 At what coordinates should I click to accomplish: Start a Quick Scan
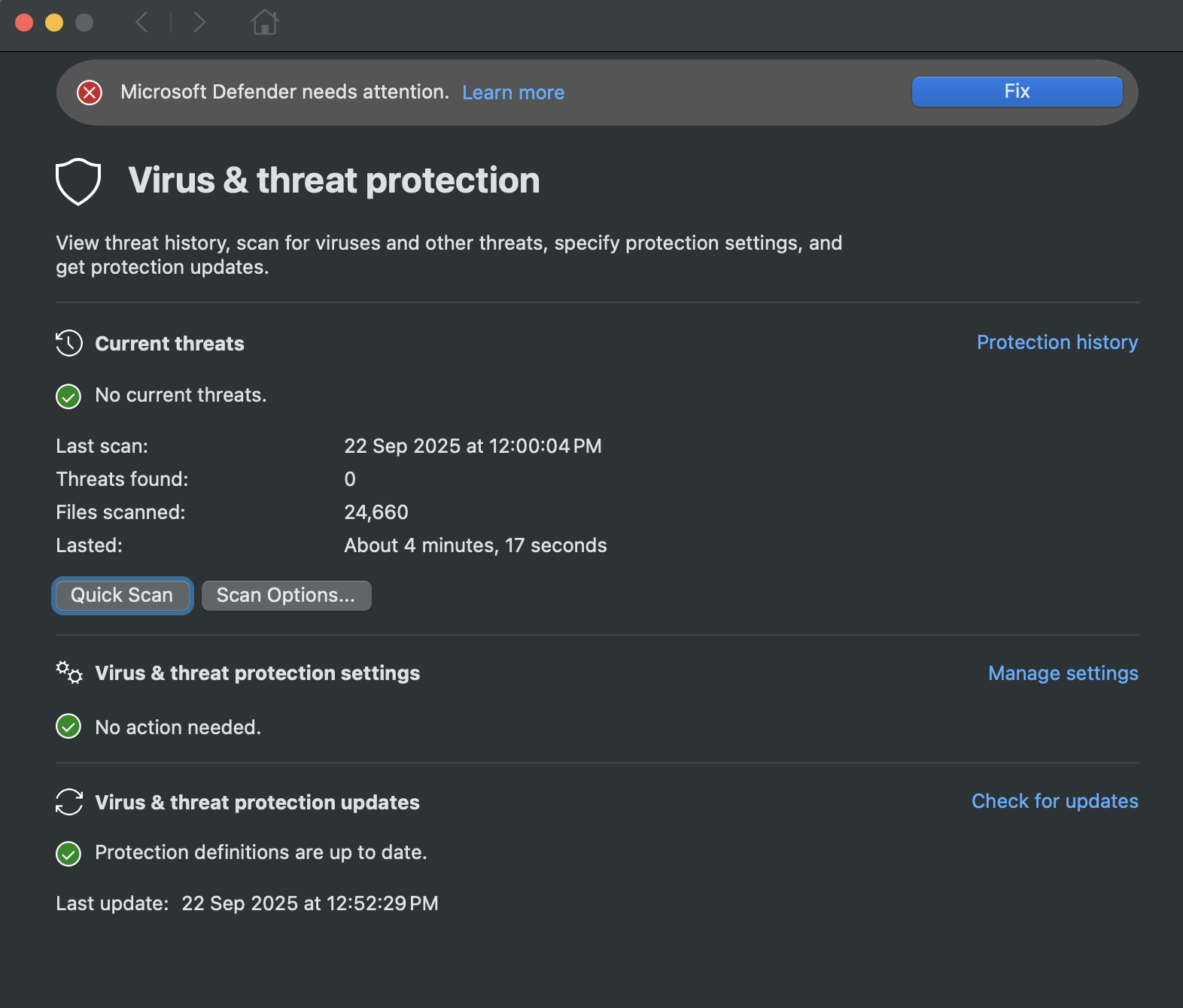(x=122, y=595)
